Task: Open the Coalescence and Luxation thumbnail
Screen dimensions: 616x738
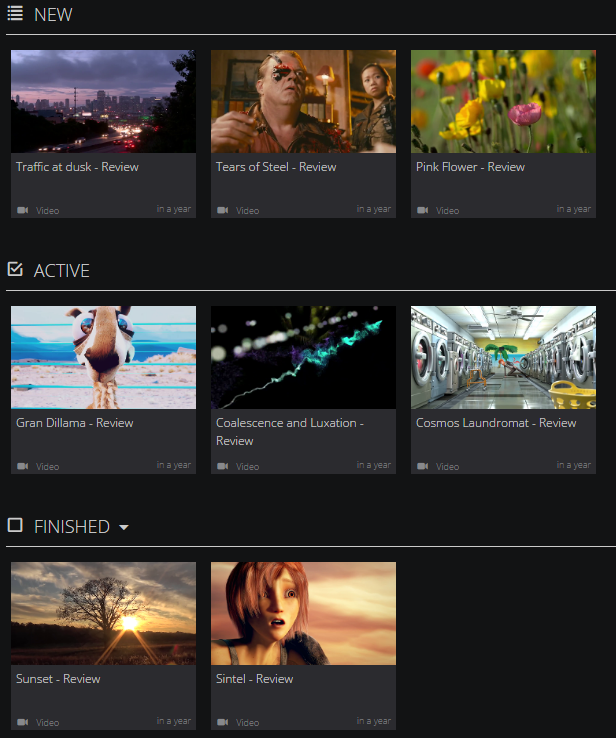Action: click(x=304, y=357)
